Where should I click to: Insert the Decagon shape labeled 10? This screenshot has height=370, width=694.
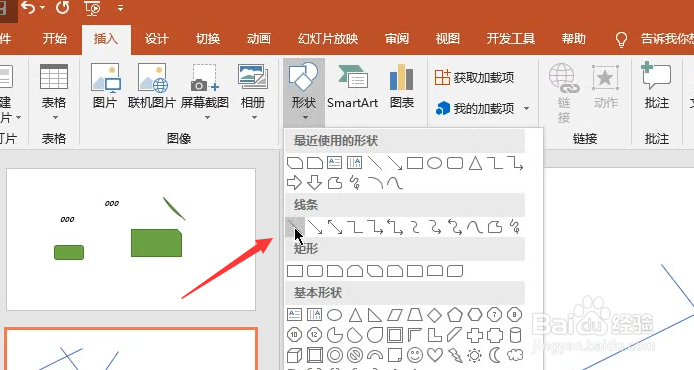click(x=295, y=335)
